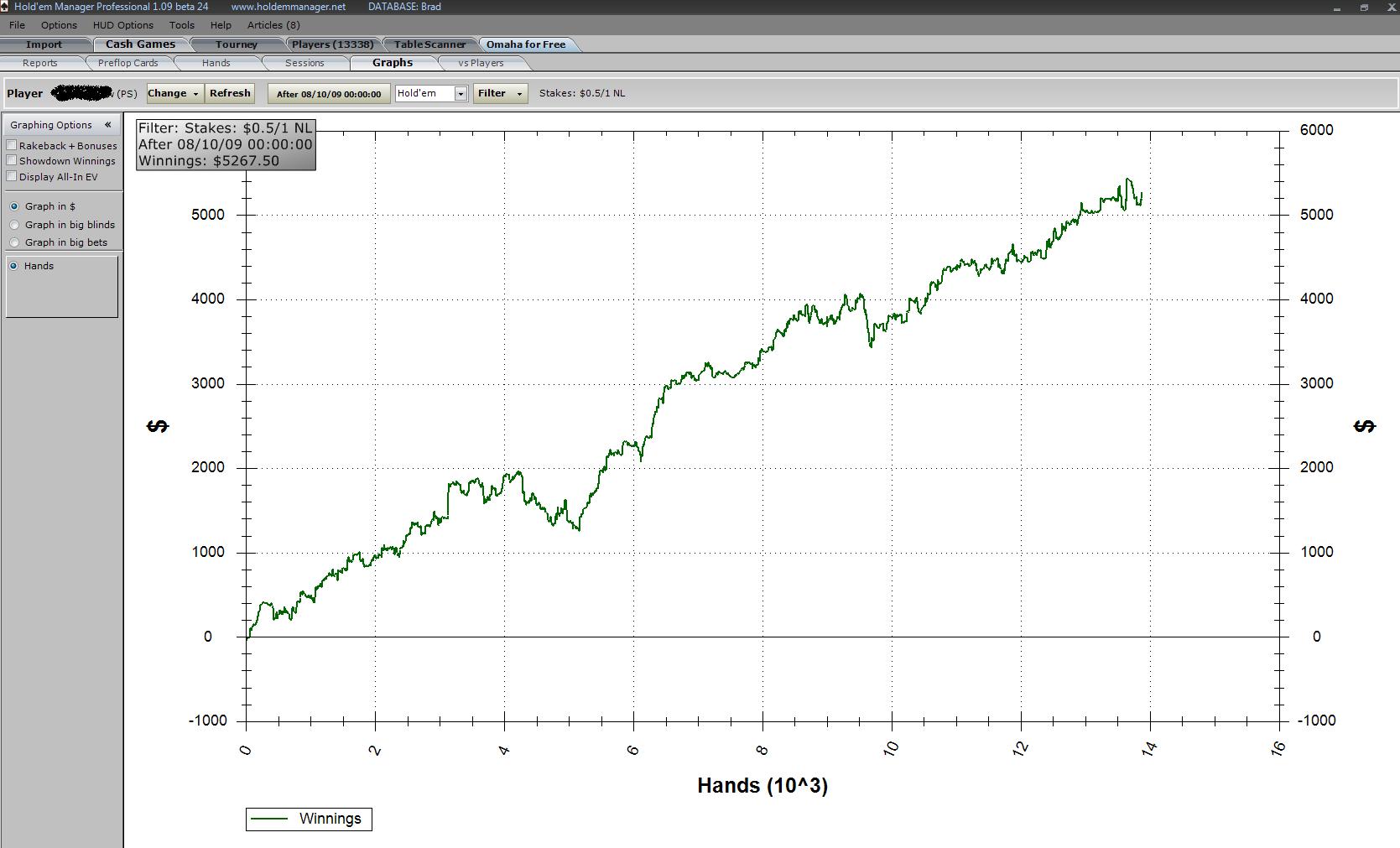Open the Hold'em game type combo box

430,93
